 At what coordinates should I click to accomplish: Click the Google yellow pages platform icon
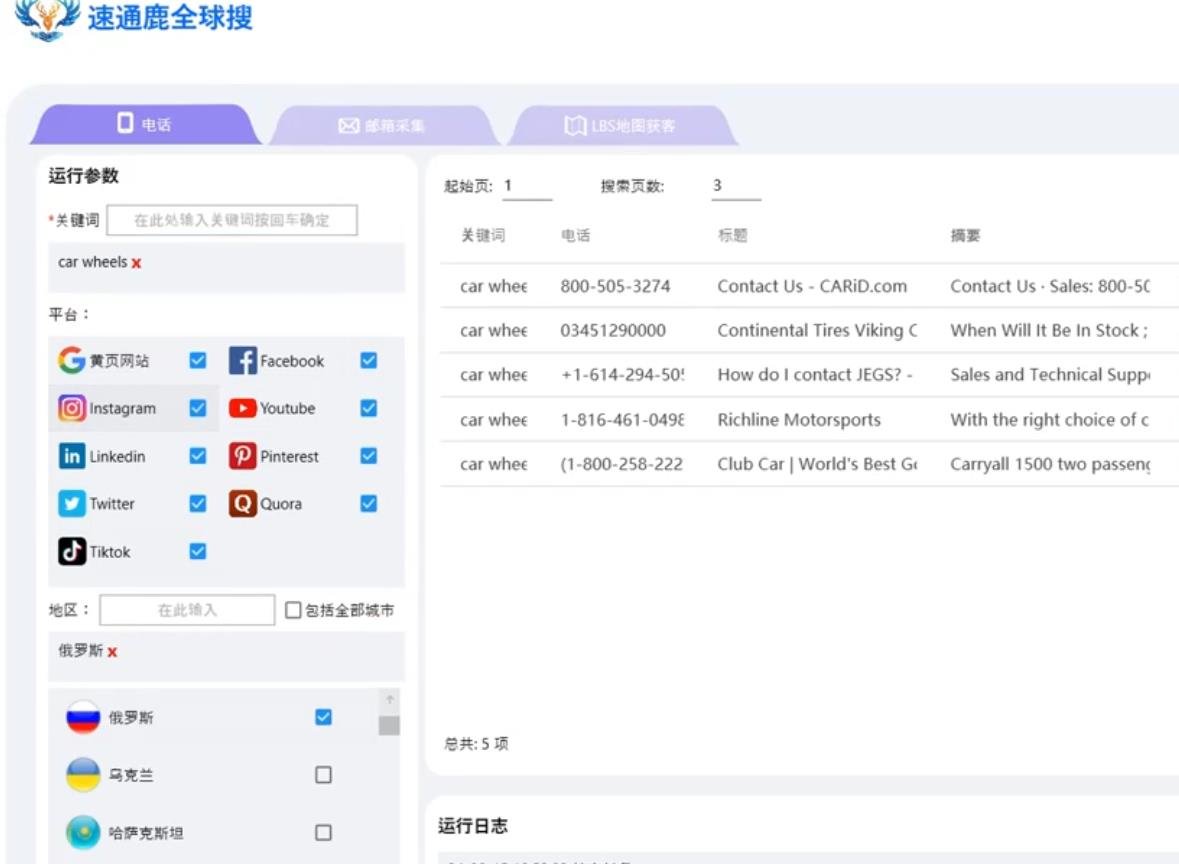(x=71, y=360)
